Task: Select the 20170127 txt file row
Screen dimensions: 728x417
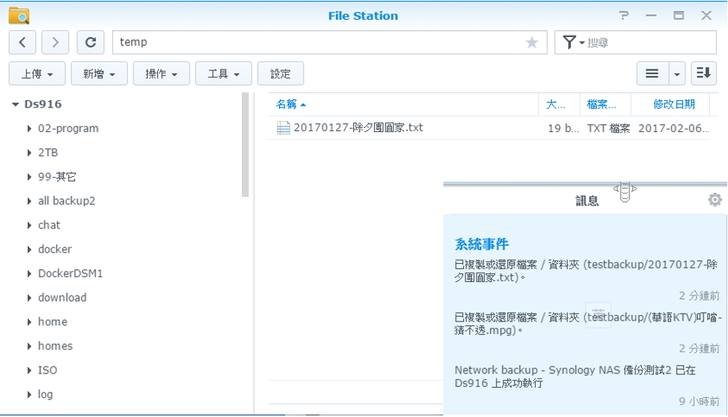Action: 358,128
